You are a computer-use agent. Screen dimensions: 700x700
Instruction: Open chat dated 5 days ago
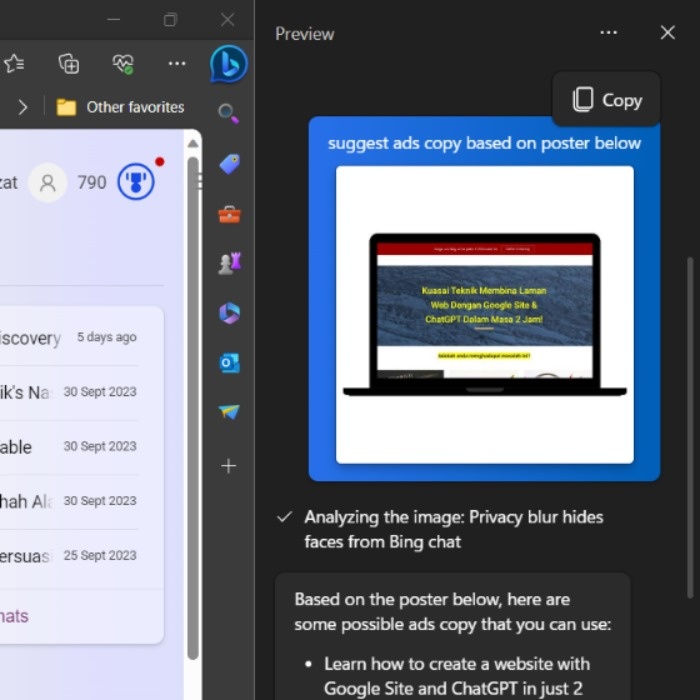pos(68,338)
